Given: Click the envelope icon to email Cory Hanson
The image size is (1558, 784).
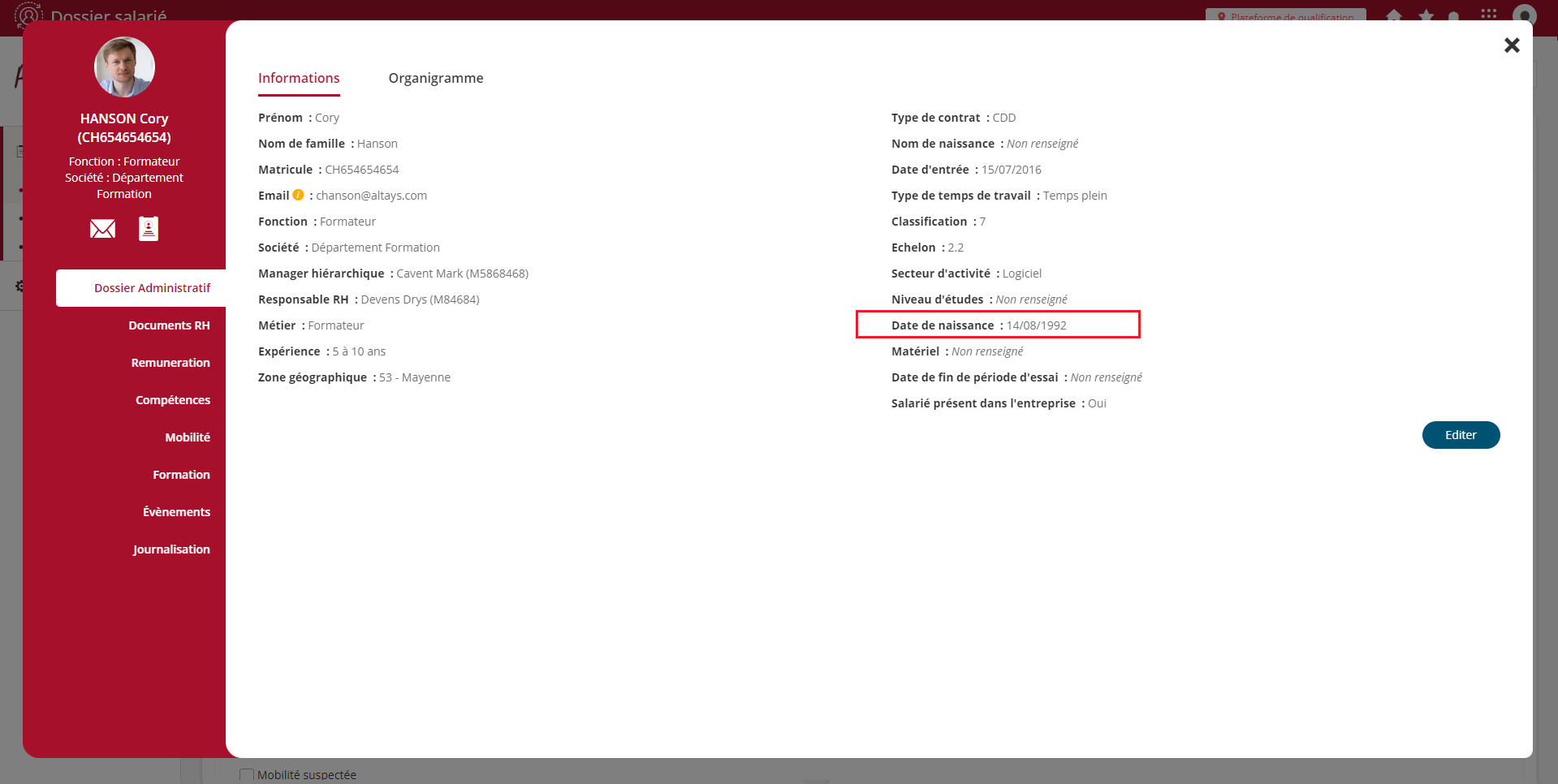Looking at the screenshot, I should point(102,229).
